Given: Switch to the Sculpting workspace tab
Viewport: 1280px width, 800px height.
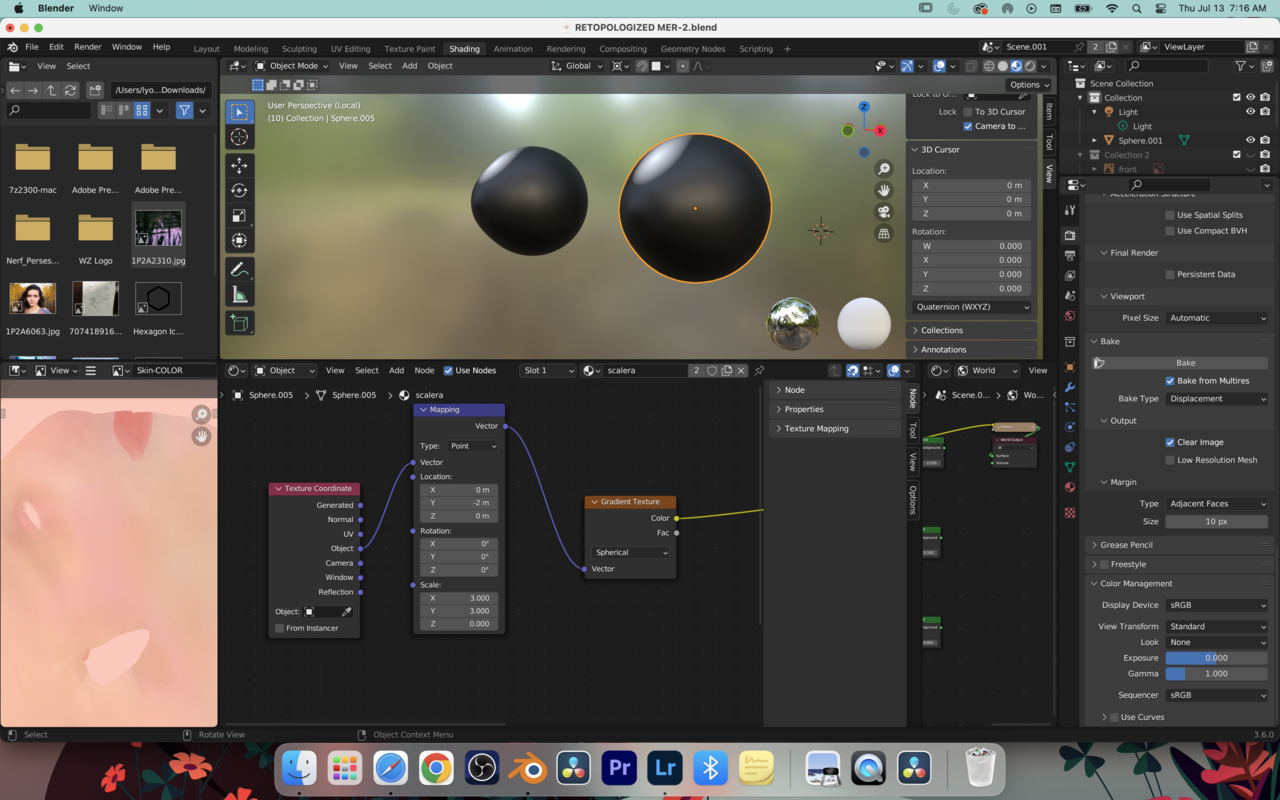Looking at the screenshot, I should pyautogui.click(x=299, y=49).
